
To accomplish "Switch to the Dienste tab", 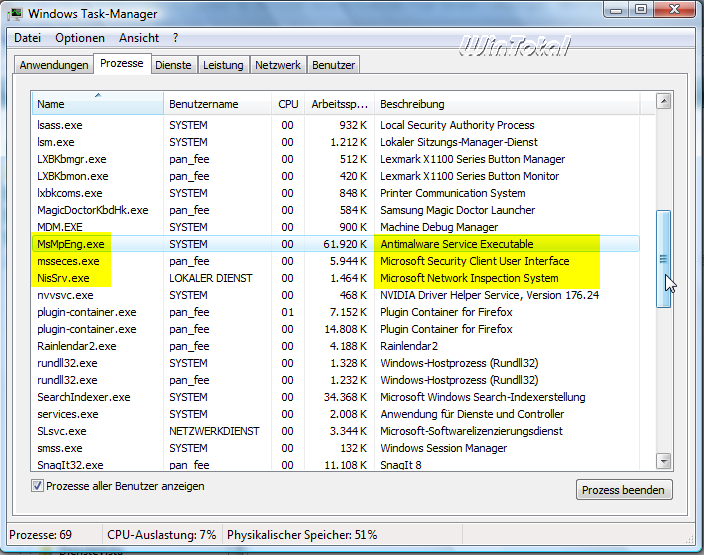I will (x=173, y=65).
